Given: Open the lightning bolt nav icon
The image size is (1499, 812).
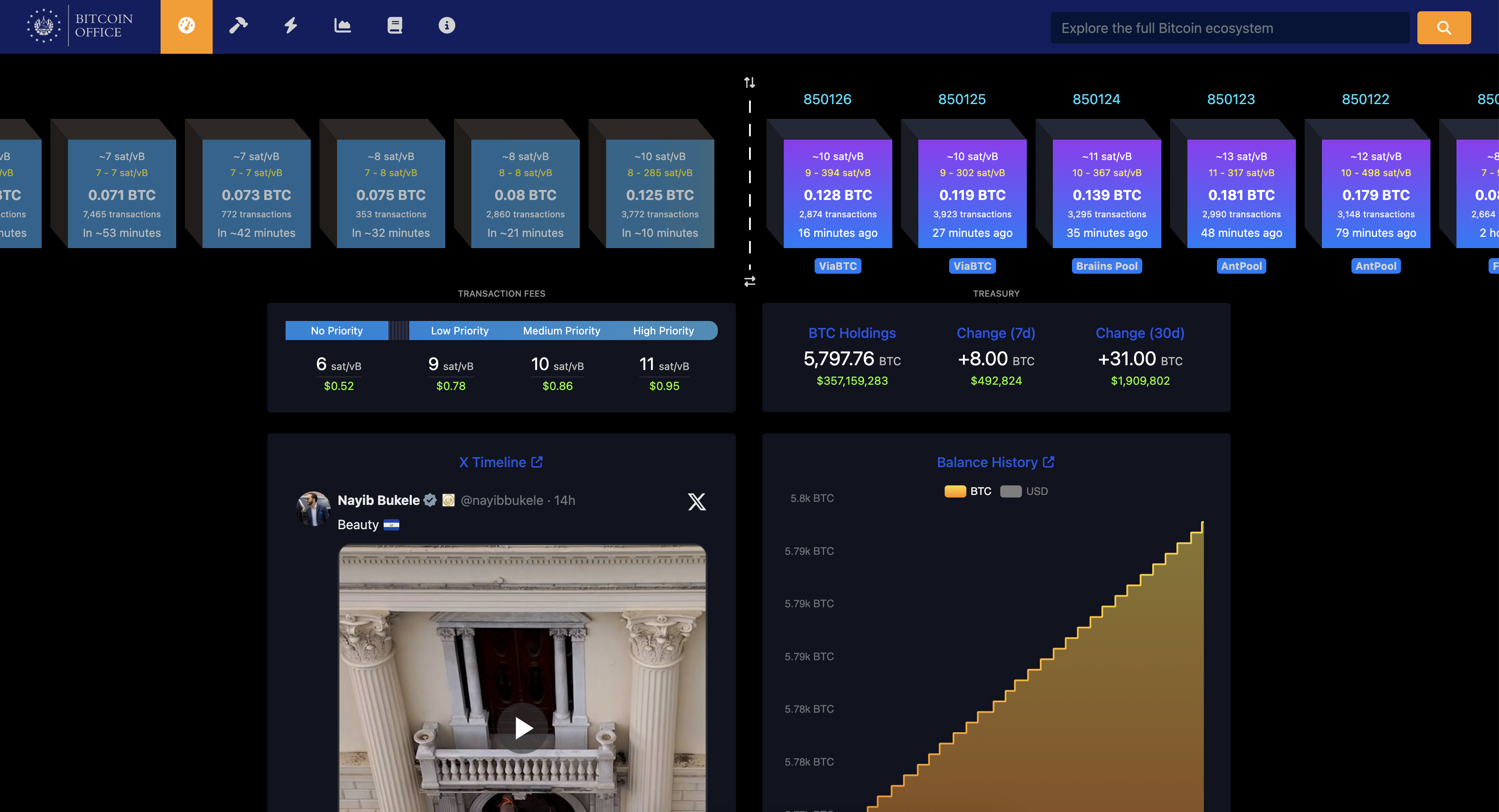Looking at the screenshot, I should [290, 26].
